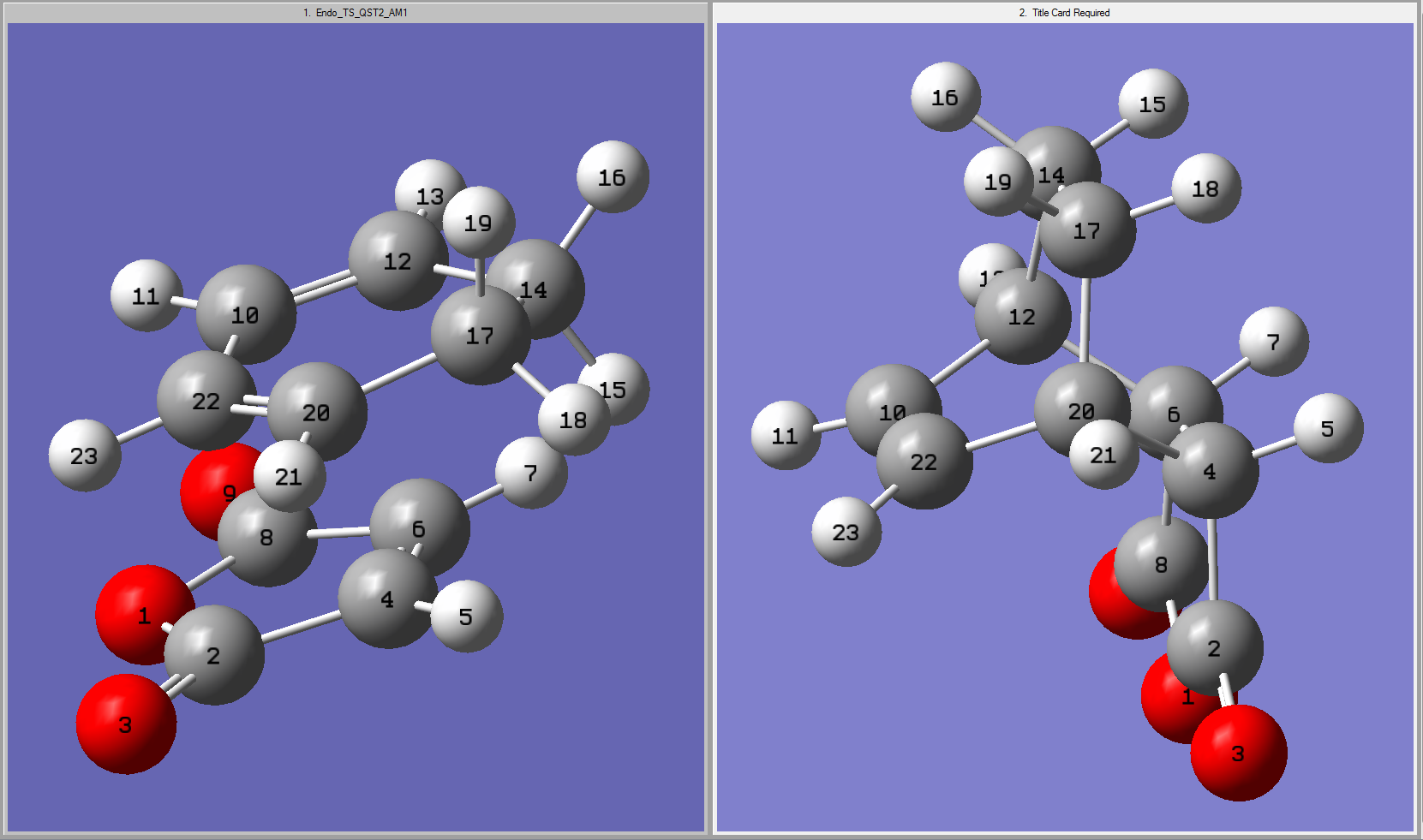This screenshot has width=1423, height=840.
Task: Select red oxygen atom 3 in right panel
Action: click(1238, 754)
